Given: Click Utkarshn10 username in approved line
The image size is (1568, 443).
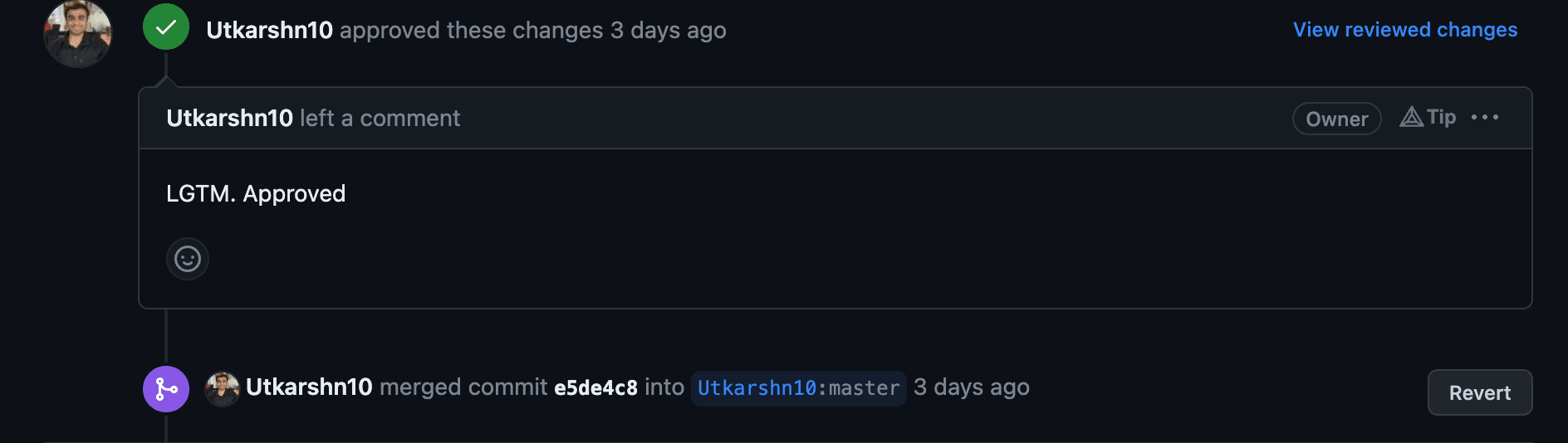Looking at the screenshot, I should tap(269, 30).
